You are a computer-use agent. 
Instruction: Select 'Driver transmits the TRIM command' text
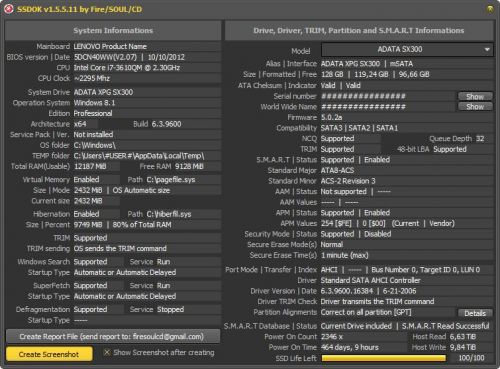click(x=377, y=302)
